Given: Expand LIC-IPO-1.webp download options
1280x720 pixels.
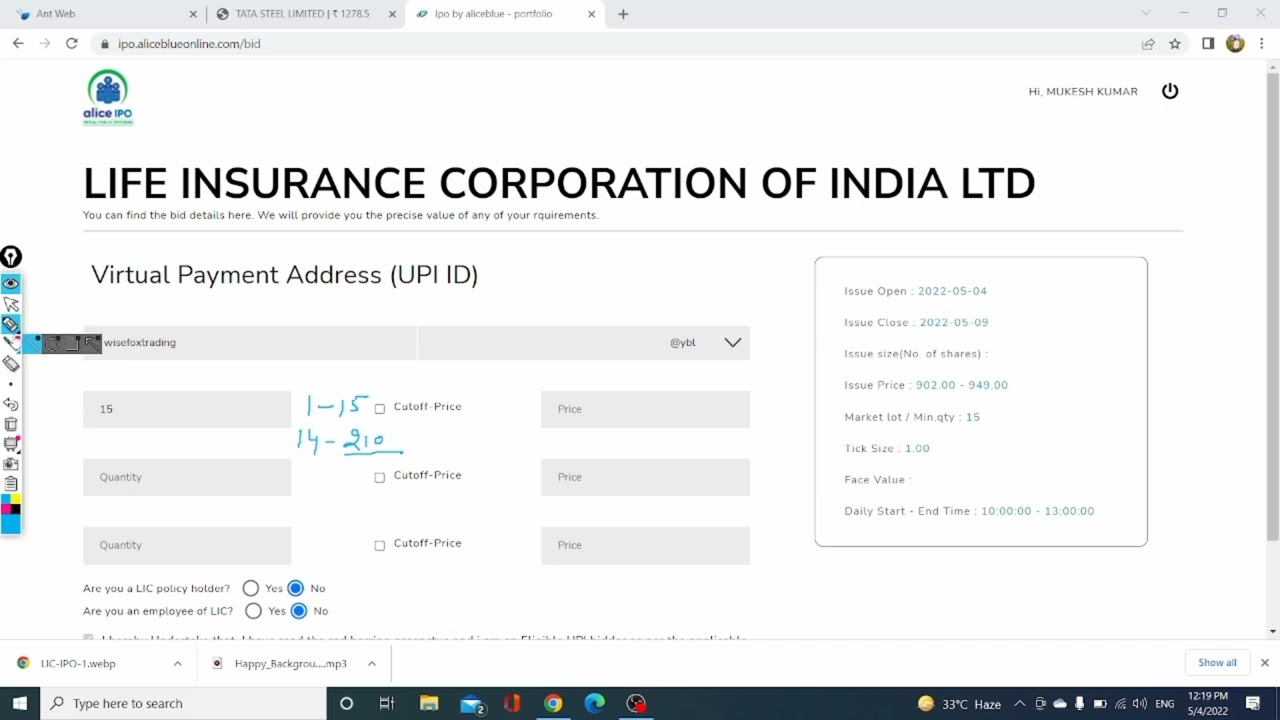Looking at the screenshot, I should click(177, 663).
